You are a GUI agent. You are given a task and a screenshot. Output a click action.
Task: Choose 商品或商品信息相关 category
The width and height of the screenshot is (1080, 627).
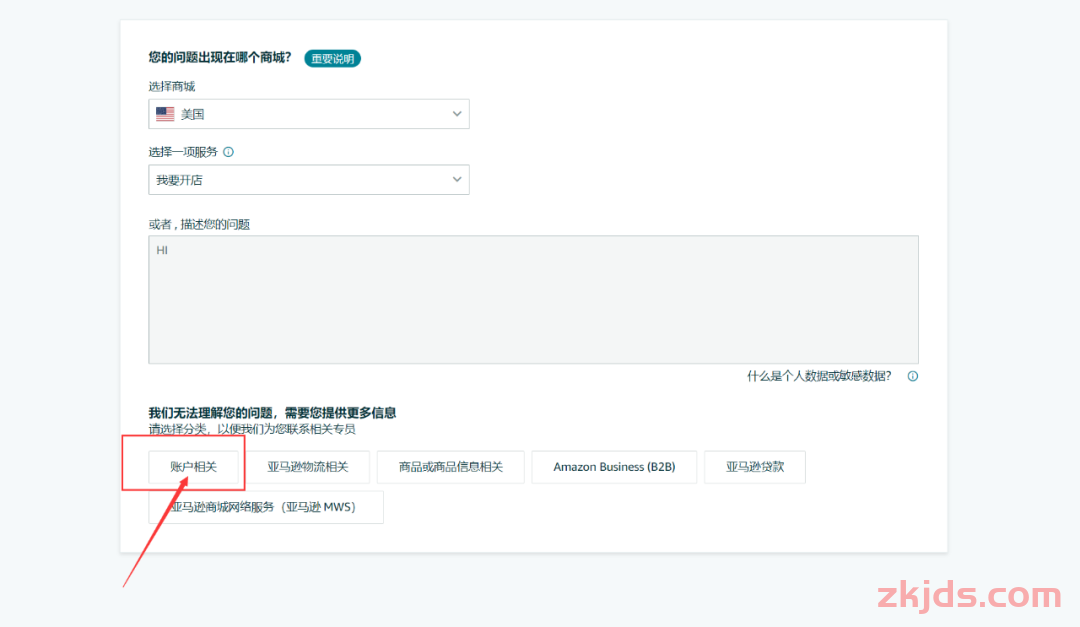[x=450, y=467]
